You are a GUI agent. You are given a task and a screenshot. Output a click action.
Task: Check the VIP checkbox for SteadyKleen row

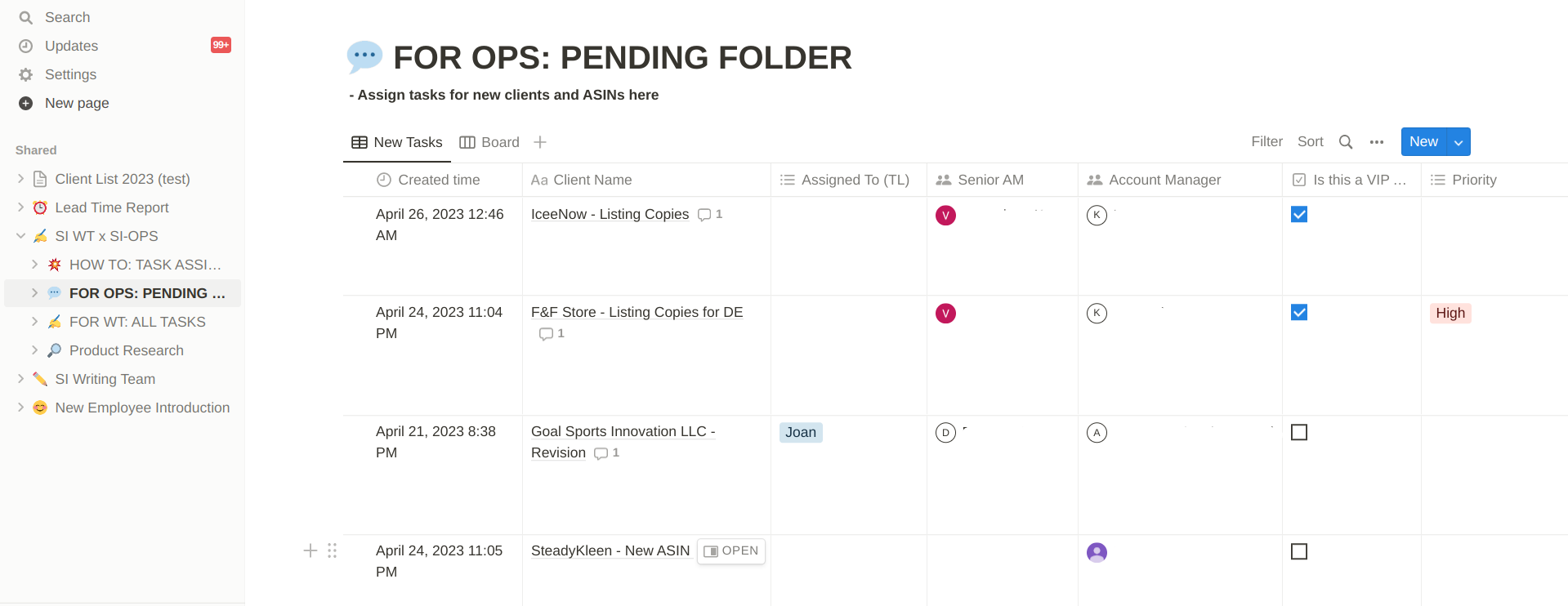[x=1299, y=552]
